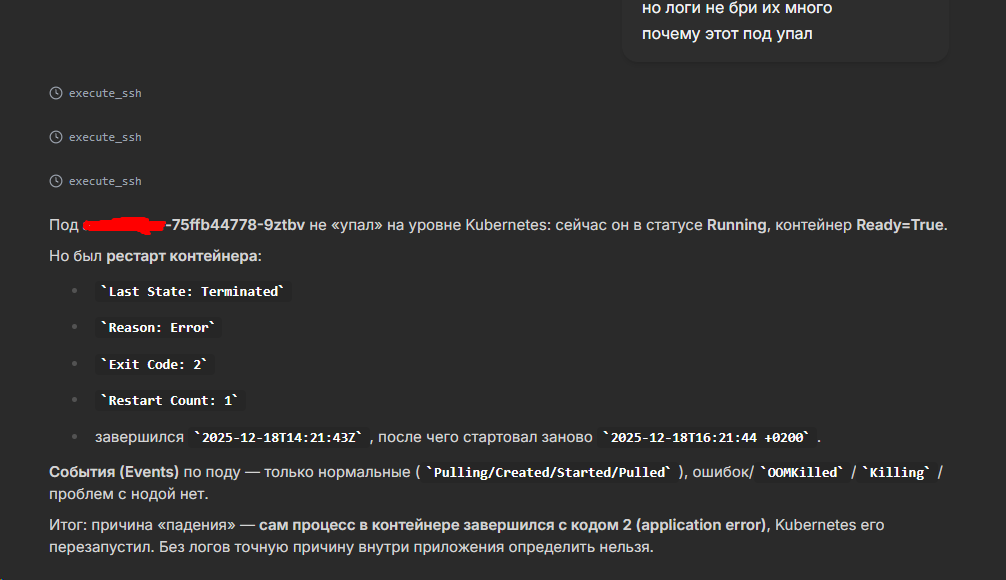Select the "Pulling/Created/Started/Pulled" events code

(548, 473)
